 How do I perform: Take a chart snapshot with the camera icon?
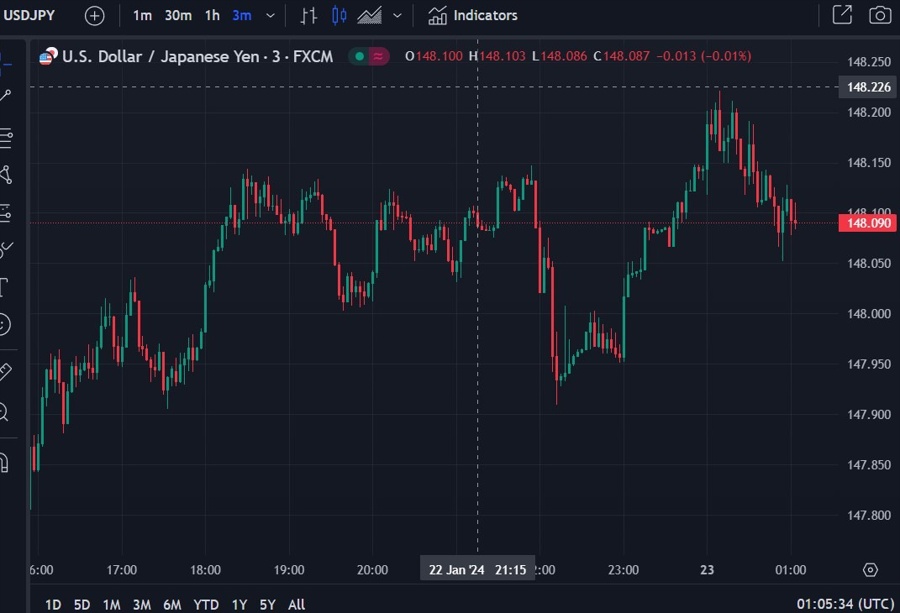coord(879,15)
